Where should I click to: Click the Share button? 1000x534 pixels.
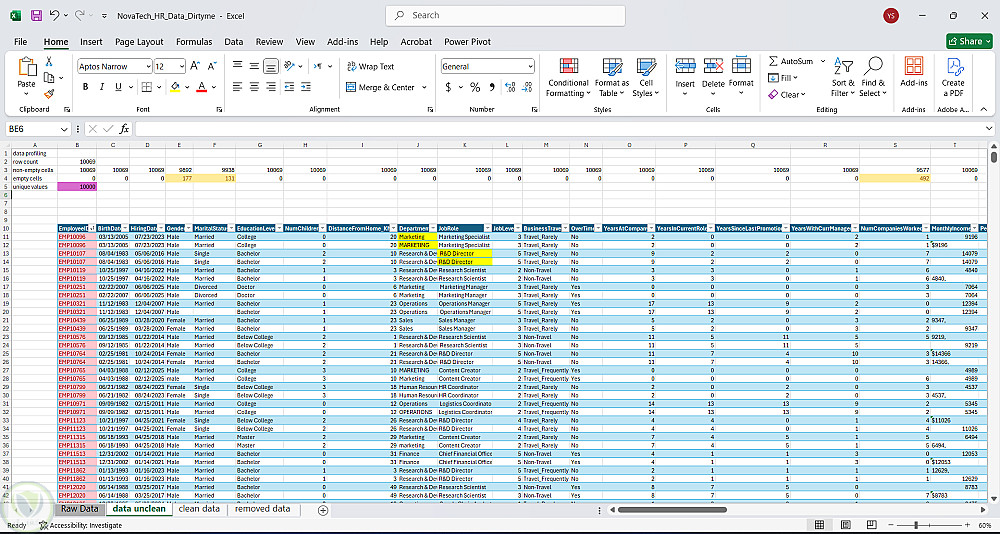968,41
